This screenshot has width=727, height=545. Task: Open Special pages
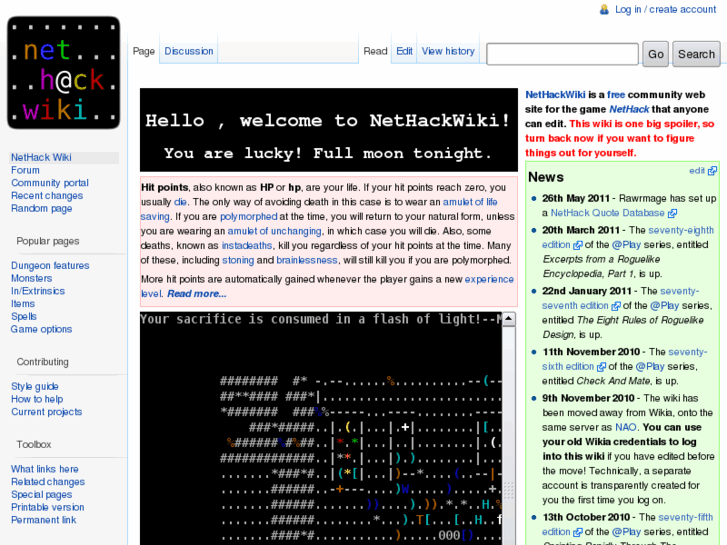[x=41, y=494]
